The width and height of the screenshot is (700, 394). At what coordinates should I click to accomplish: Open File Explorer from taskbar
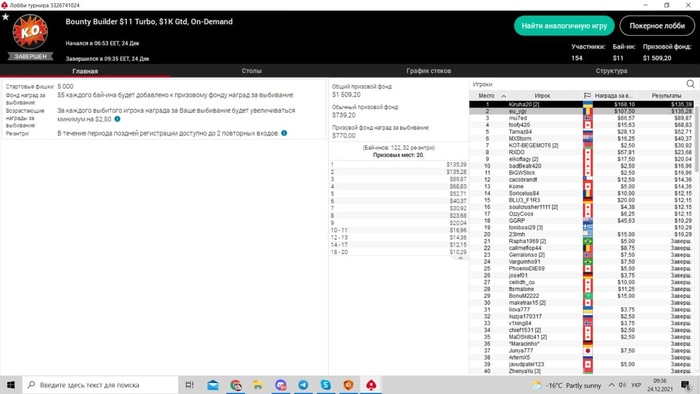pos(258,385)
